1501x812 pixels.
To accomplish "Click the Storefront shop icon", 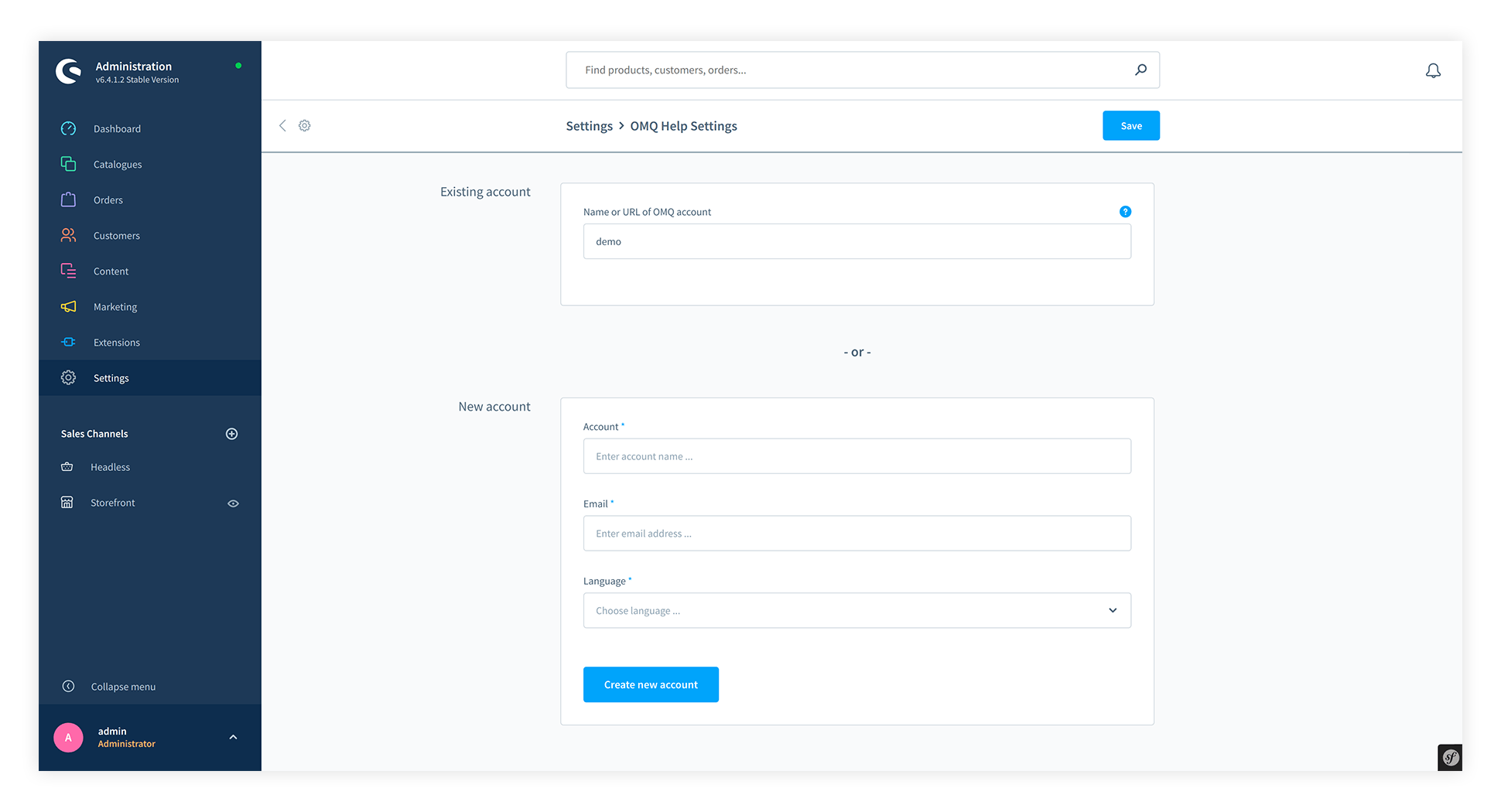I will point(67,503).
